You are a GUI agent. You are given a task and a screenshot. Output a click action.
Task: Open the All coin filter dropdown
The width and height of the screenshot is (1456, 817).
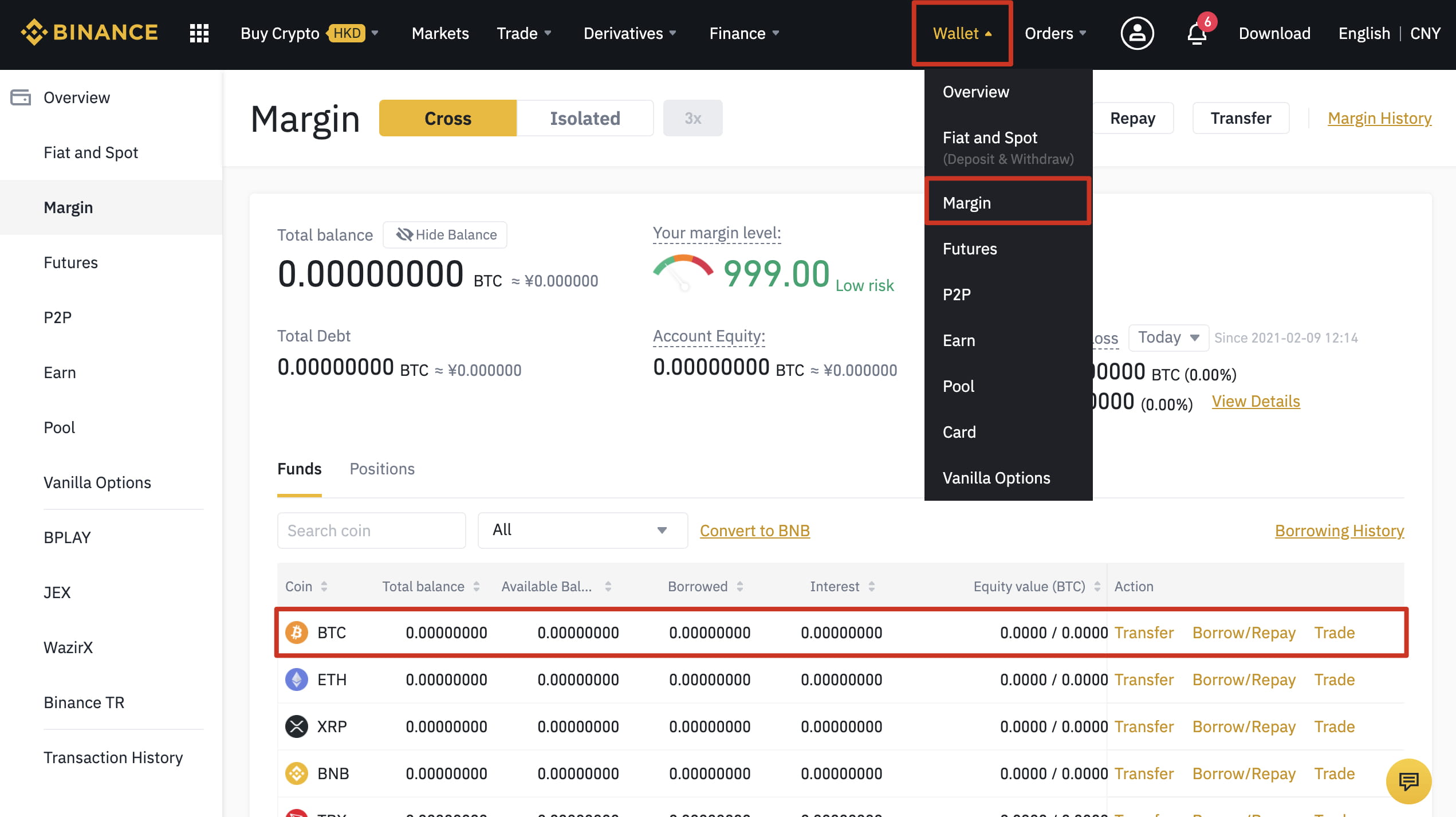click(583, 530)
